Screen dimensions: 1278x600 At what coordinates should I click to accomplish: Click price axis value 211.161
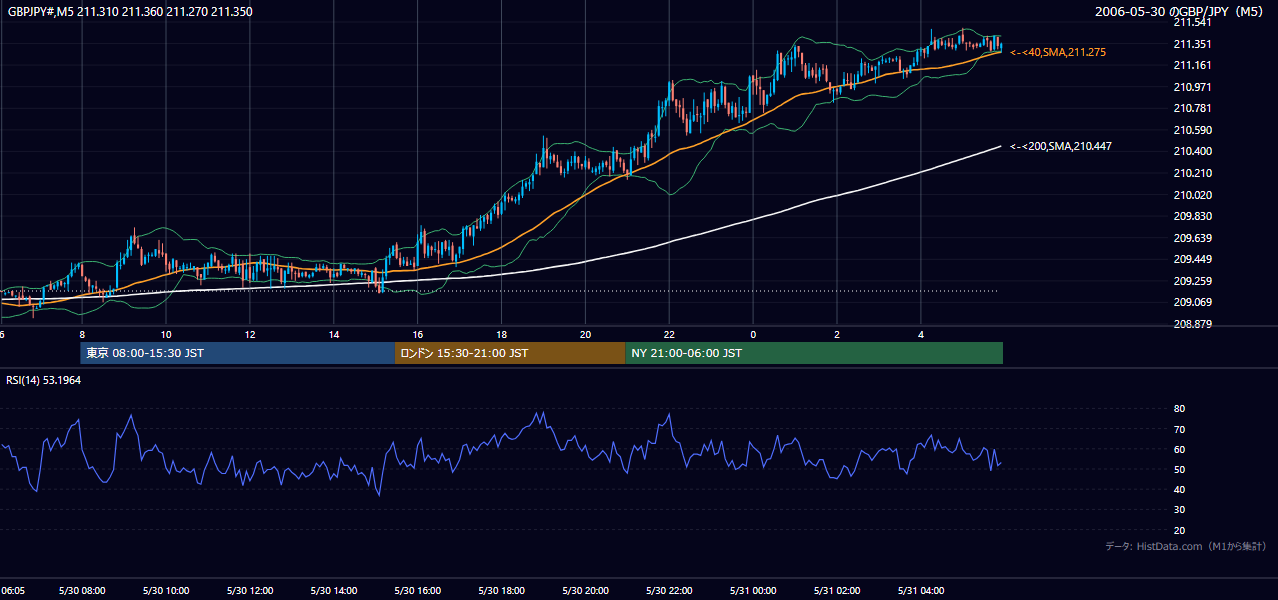point(1191,65)
